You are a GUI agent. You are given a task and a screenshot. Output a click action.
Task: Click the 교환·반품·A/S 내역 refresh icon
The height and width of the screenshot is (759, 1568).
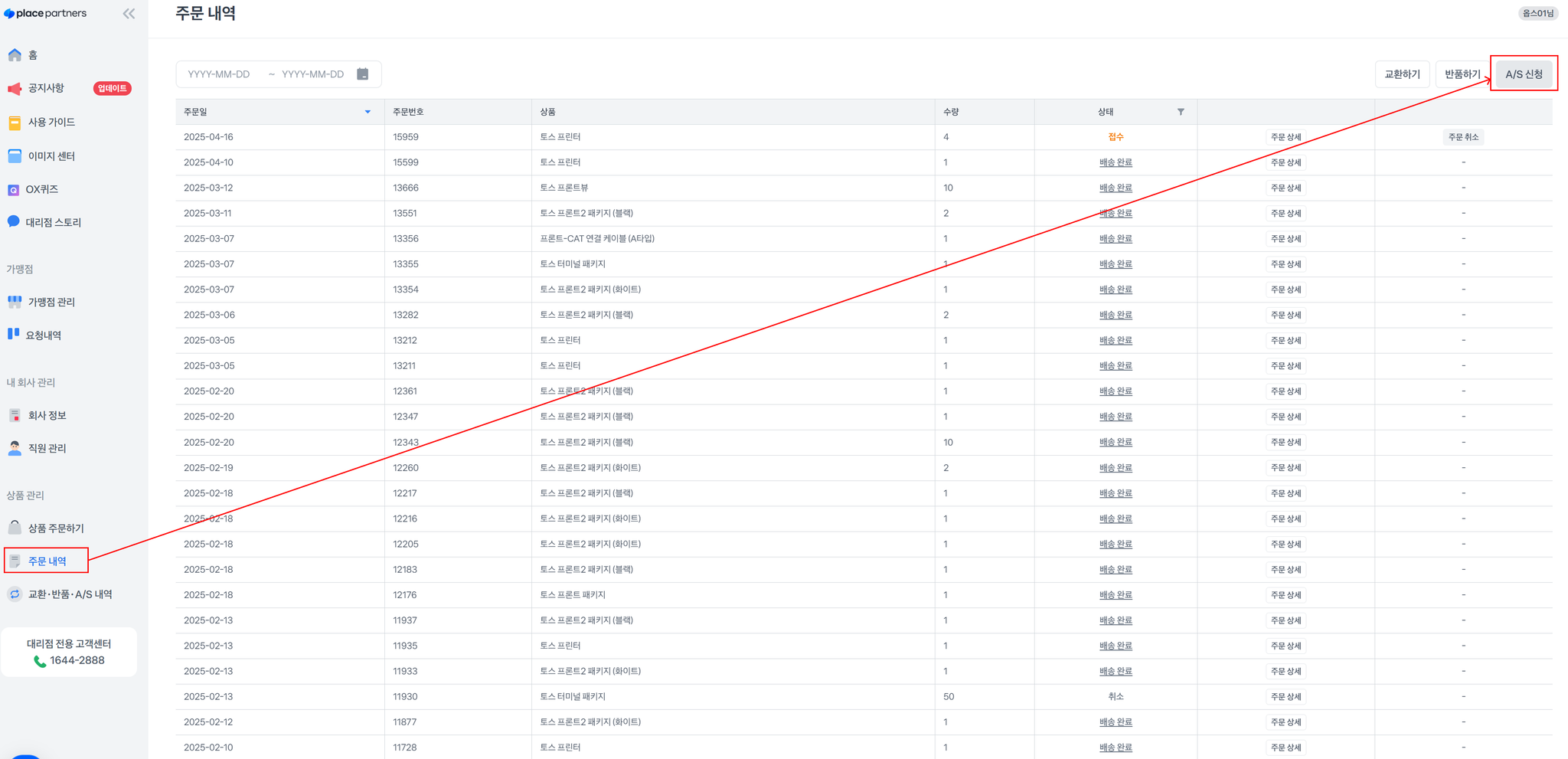pyautogui.click(x=15, y=594)
